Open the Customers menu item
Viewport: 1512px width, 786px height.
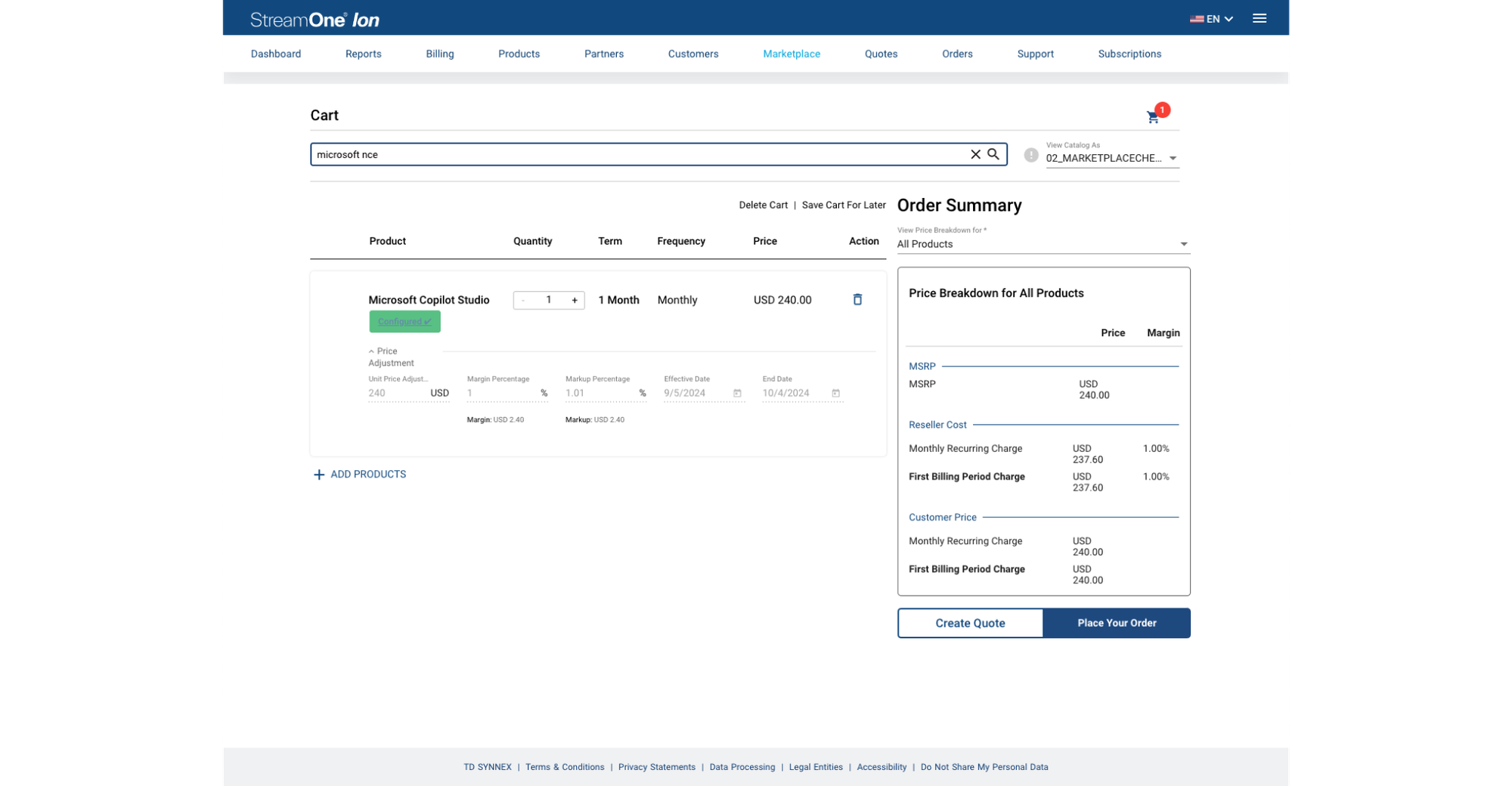693,54
